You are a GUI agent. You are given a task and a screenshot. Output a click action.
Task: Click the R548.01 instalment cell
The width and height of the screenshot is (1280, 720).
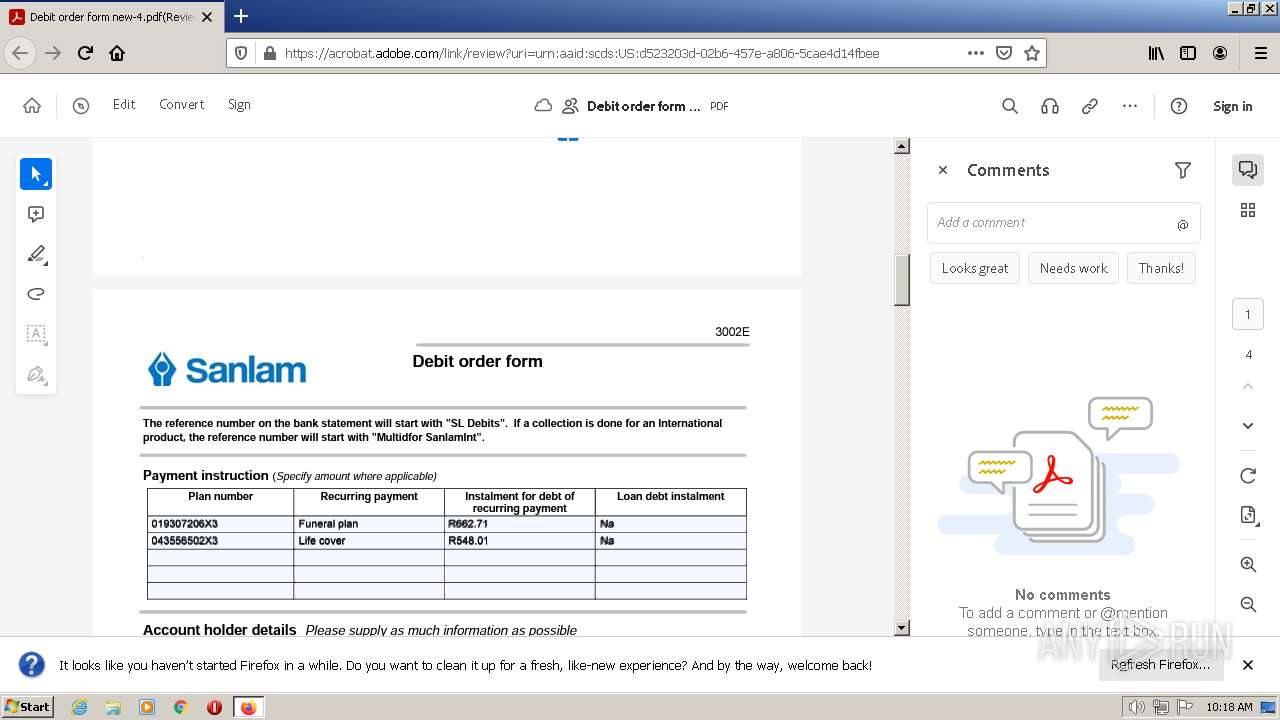520,541
